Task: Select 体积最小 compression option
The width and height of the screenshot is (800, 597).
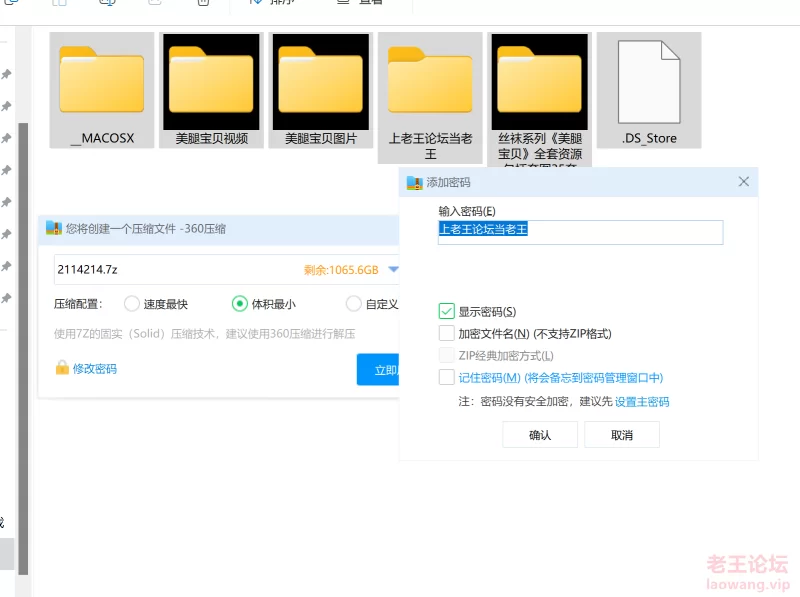Action: tap(239, 304)
